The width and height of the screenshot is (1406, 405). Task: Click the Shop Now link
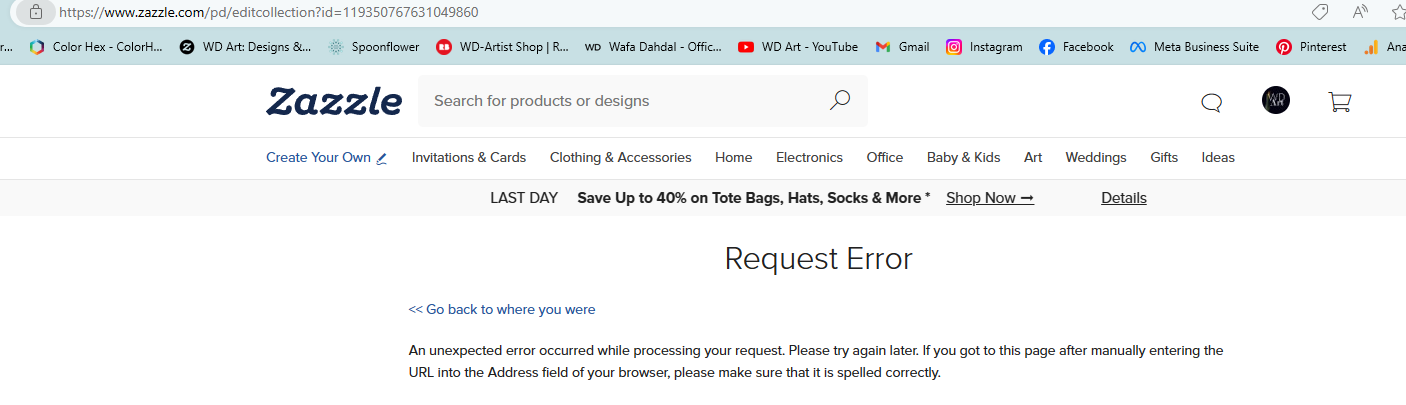pos(990,198)
